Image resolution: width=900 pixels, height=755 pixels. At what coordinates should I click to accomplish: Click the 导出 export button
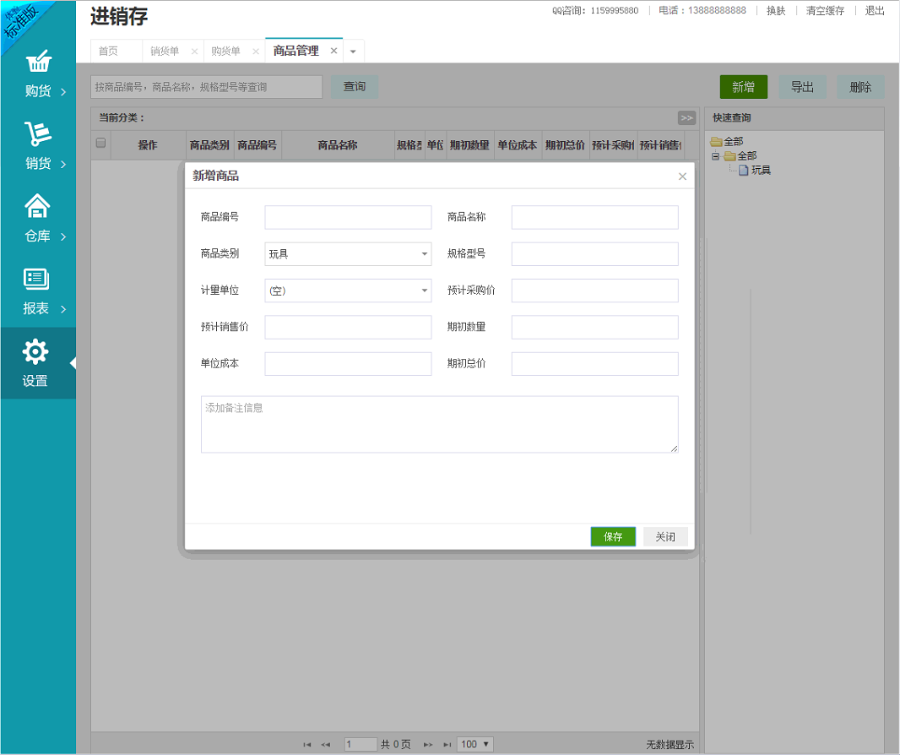click(x=802, y=87)
